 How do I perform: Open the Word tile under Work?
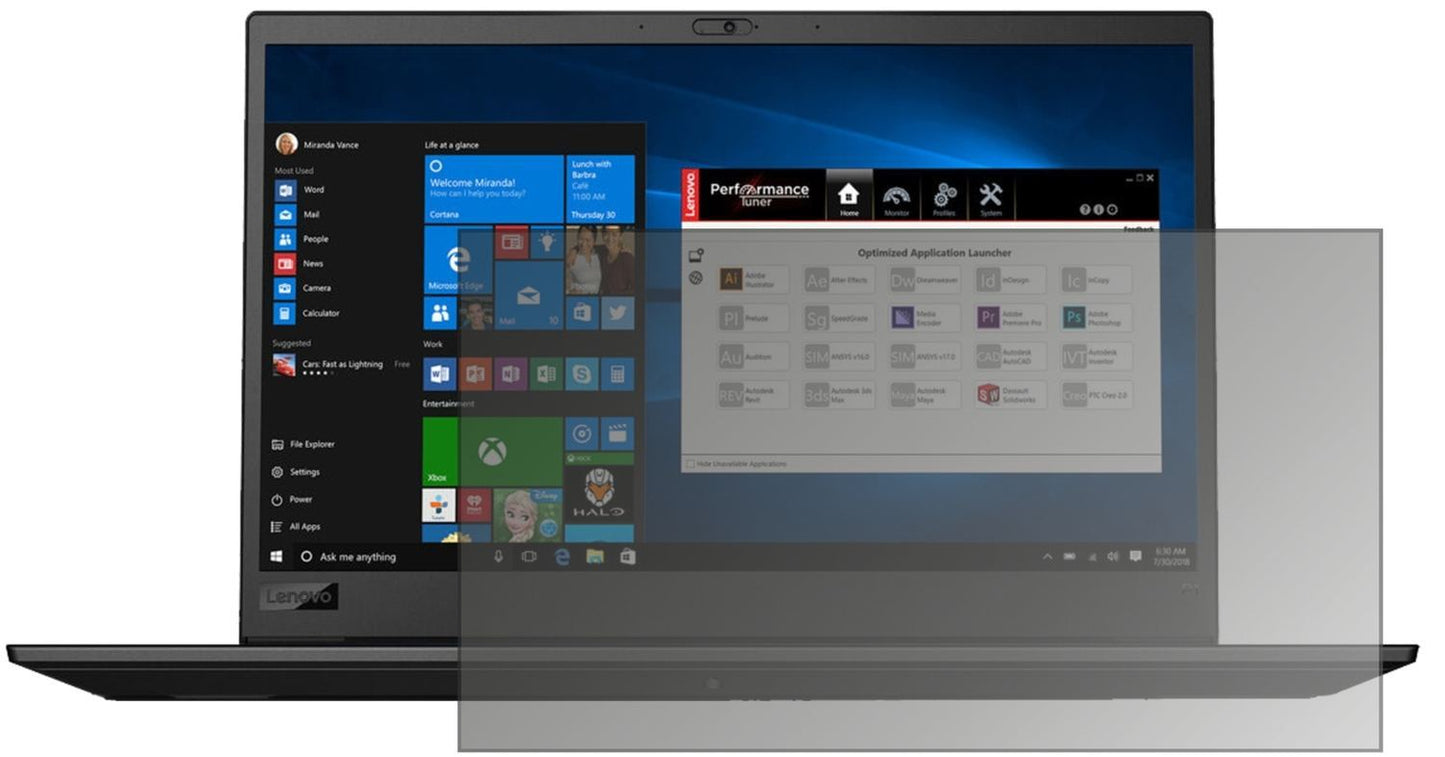439,374
